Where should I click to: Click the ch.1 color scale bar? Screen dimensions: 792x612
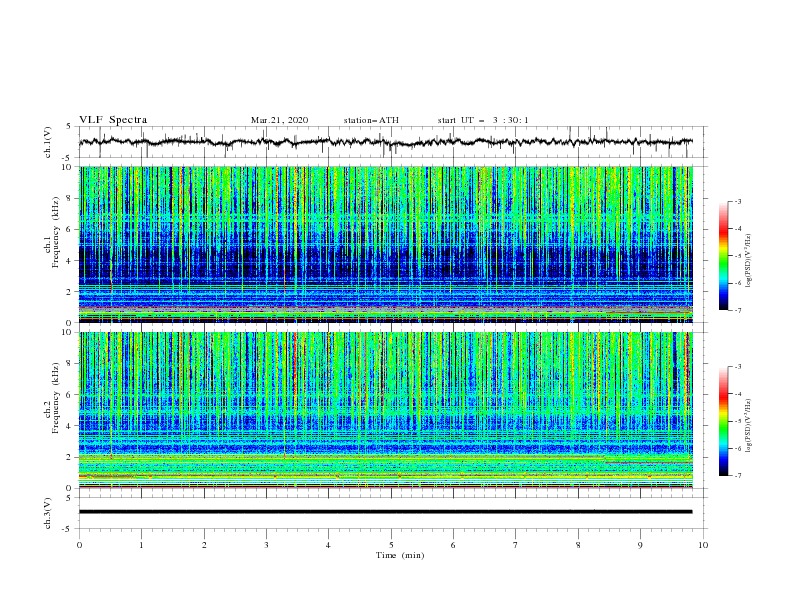[x=723, y=256]
